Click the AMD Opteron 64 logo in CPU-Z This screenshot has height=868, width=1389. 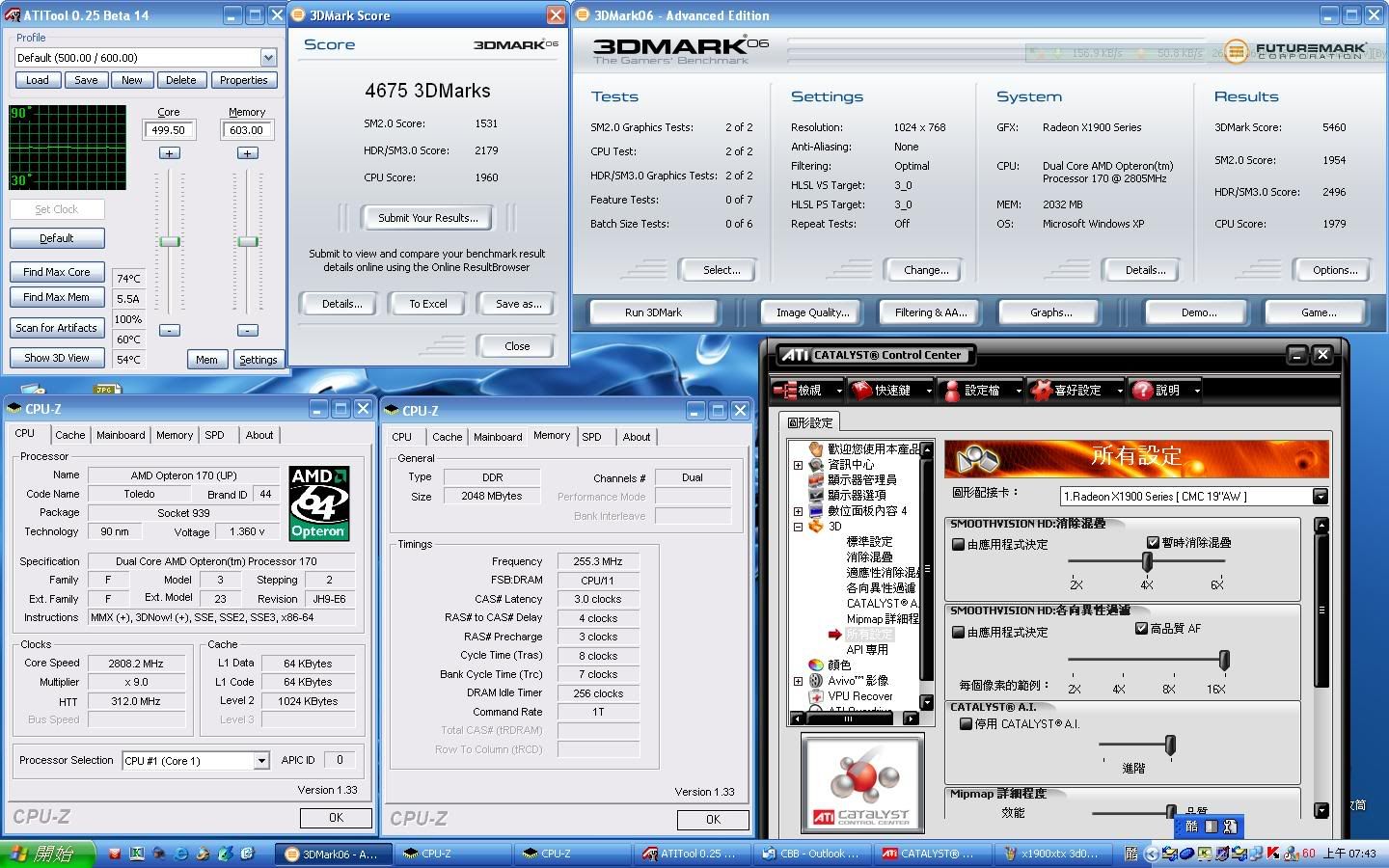click(318, 503)
